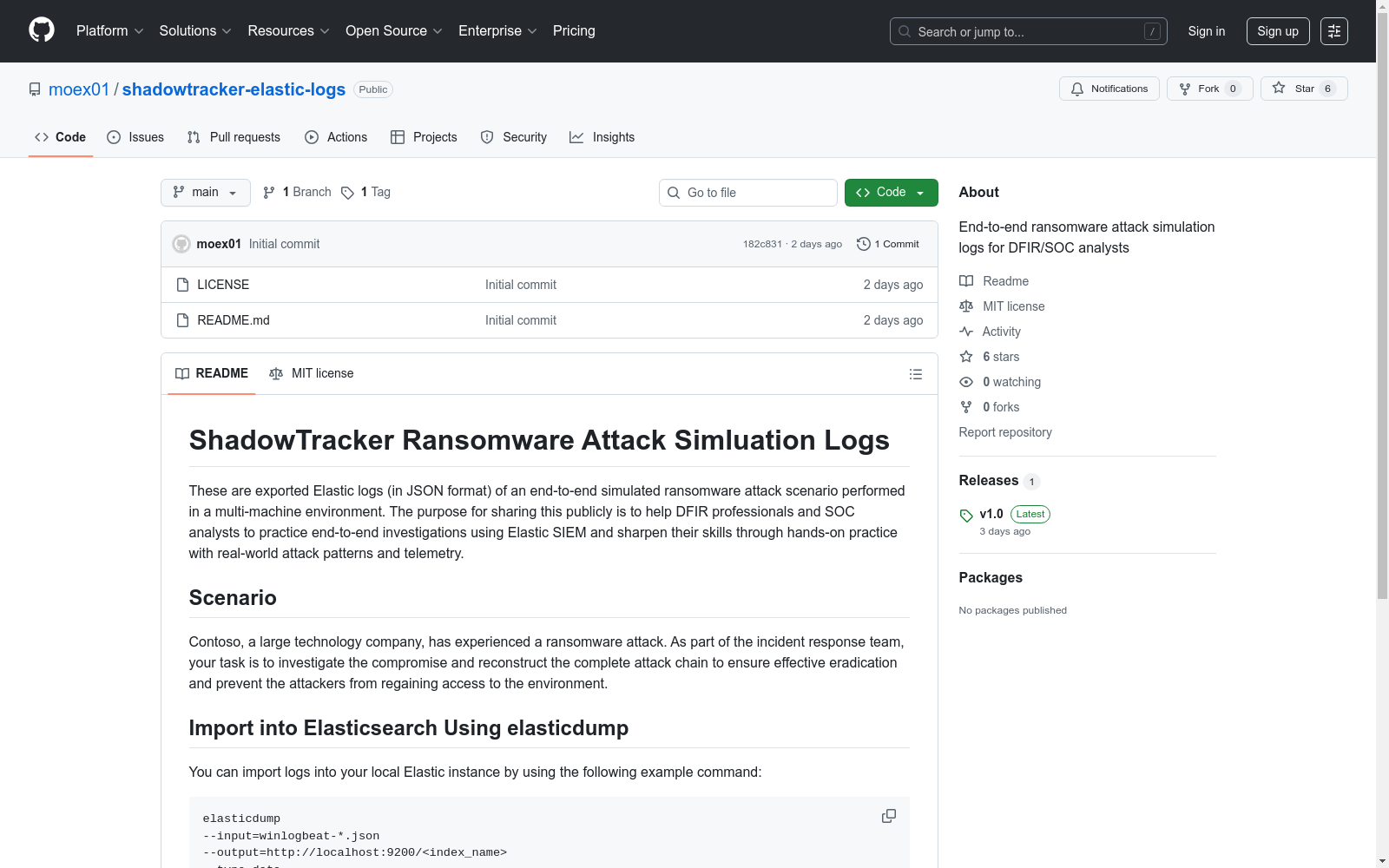
Task: Expand the Resources menu
Action: [289, 30]
